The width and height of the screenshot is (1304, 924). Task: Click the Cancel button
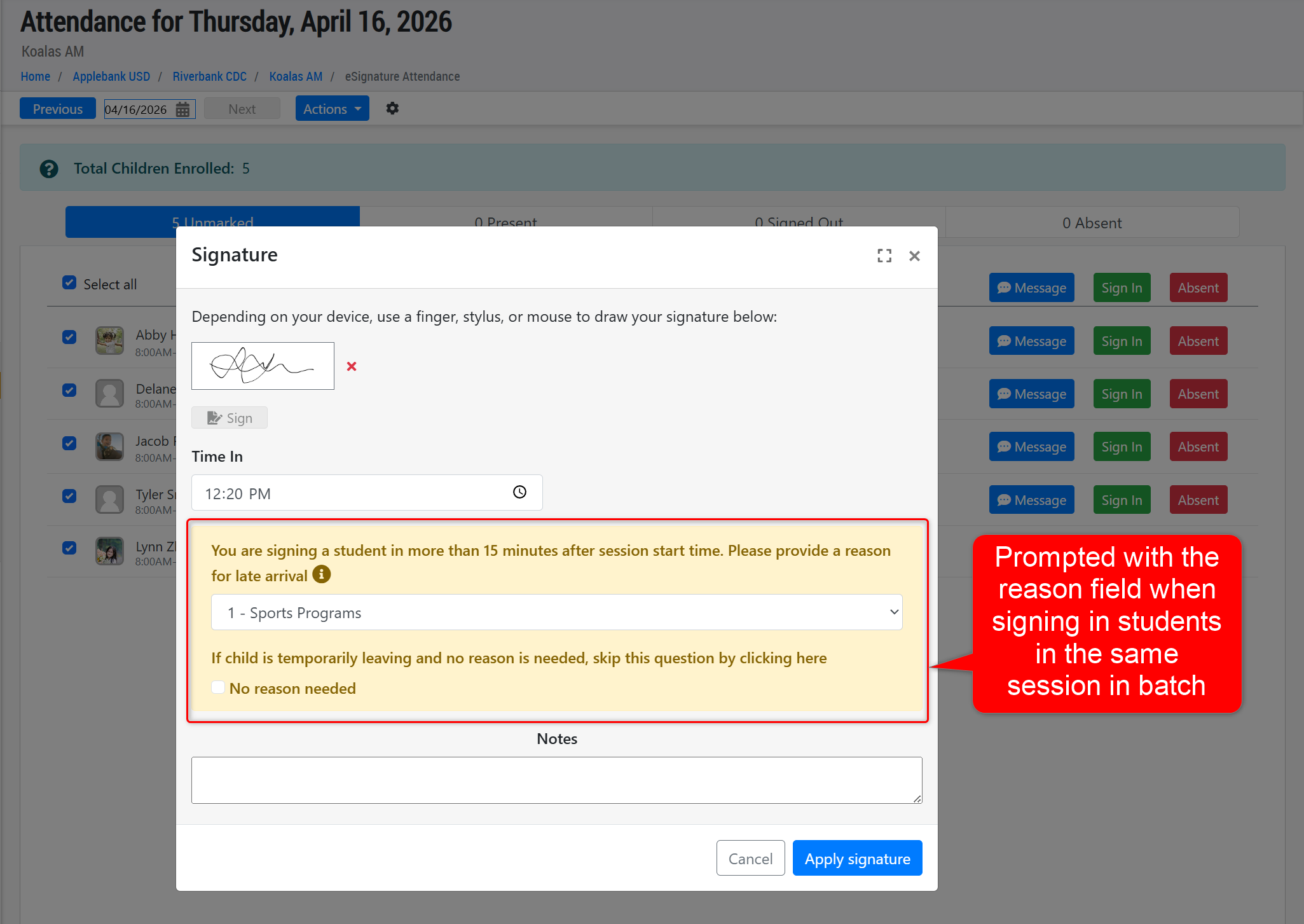tap(750, 858)
